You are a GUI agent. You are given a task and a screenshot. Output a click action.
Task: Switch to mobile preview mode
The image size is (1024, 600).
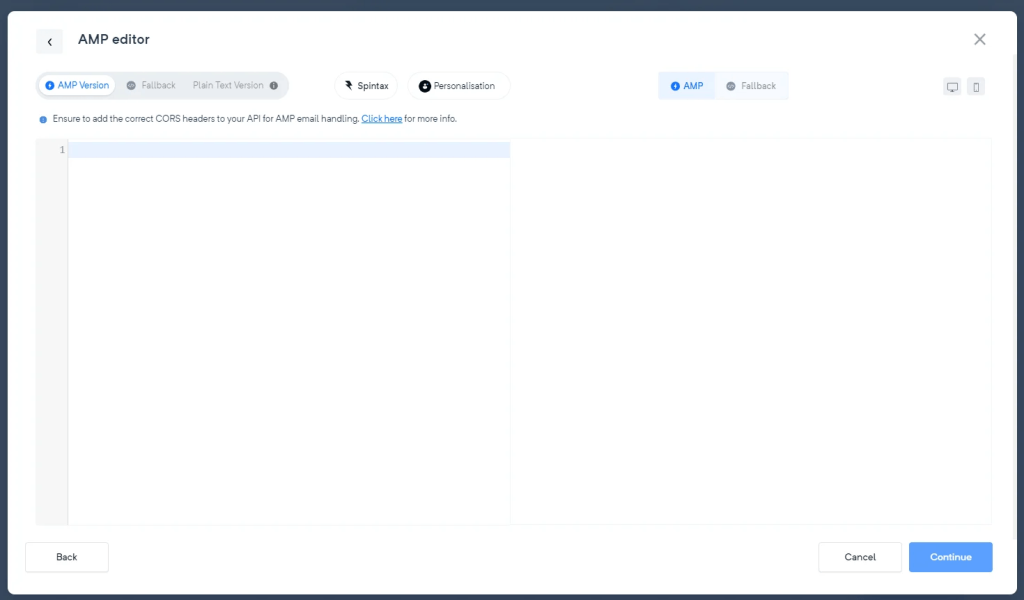pyautogui.click(x=975, y=87)
